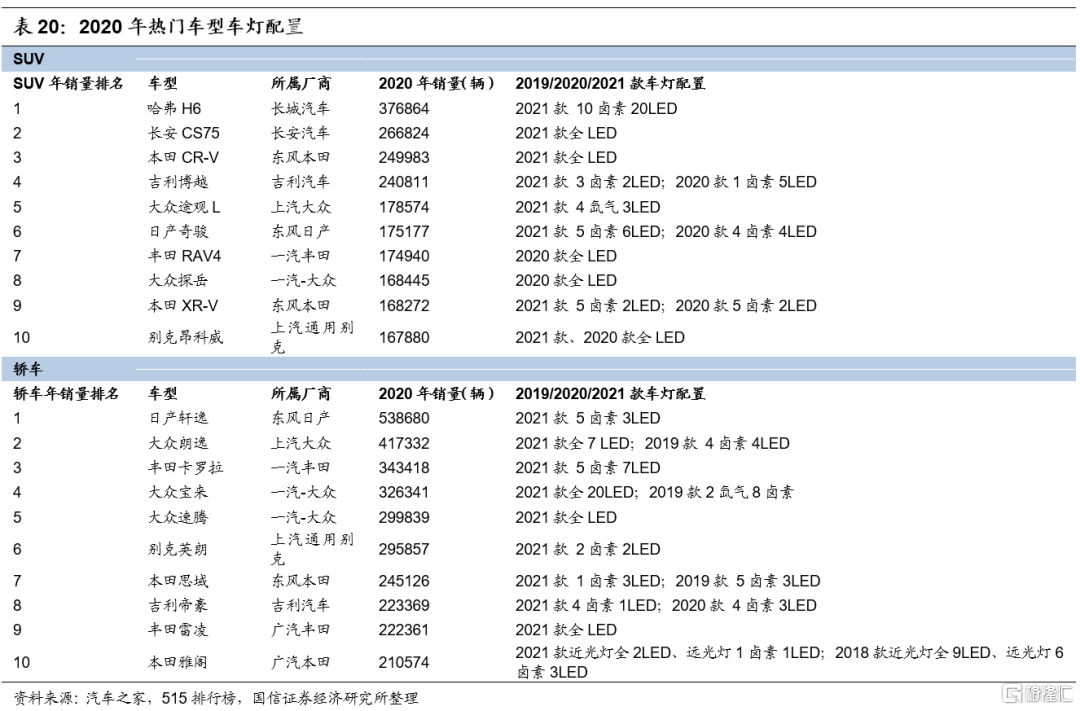Image resolution: width=1080 pixels, height=711 pixels.
Task: Click the 广汽本田 manufacturer cell
Action: tap(300, 662)
